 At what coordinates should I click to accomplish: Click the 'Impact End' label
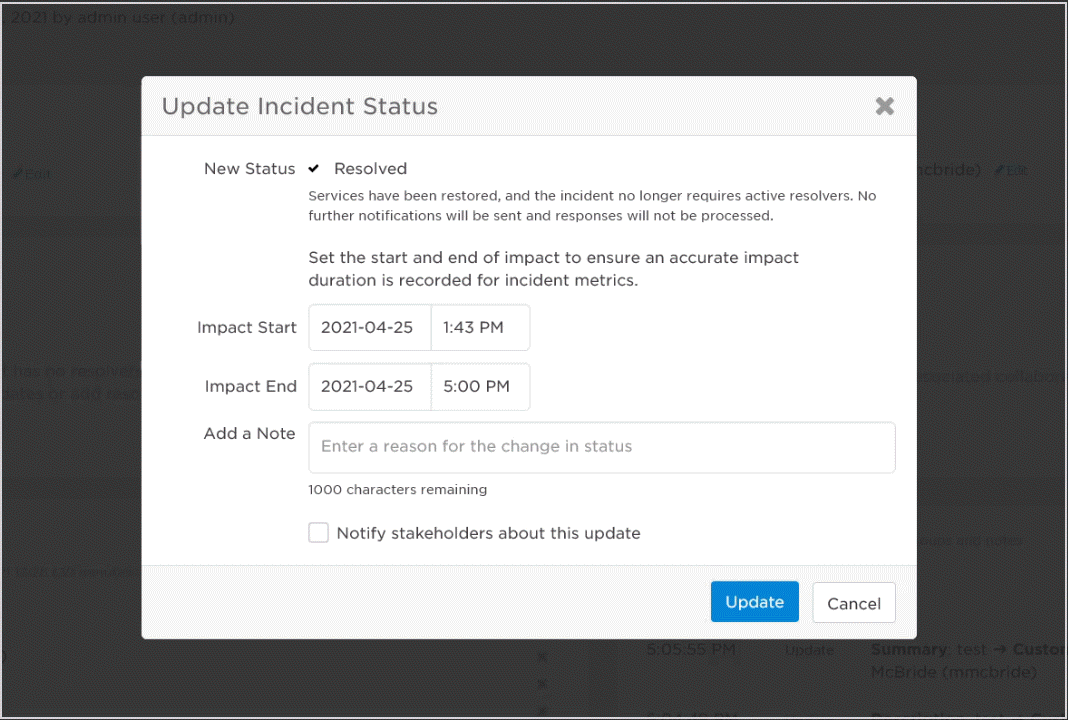(251, 386)
